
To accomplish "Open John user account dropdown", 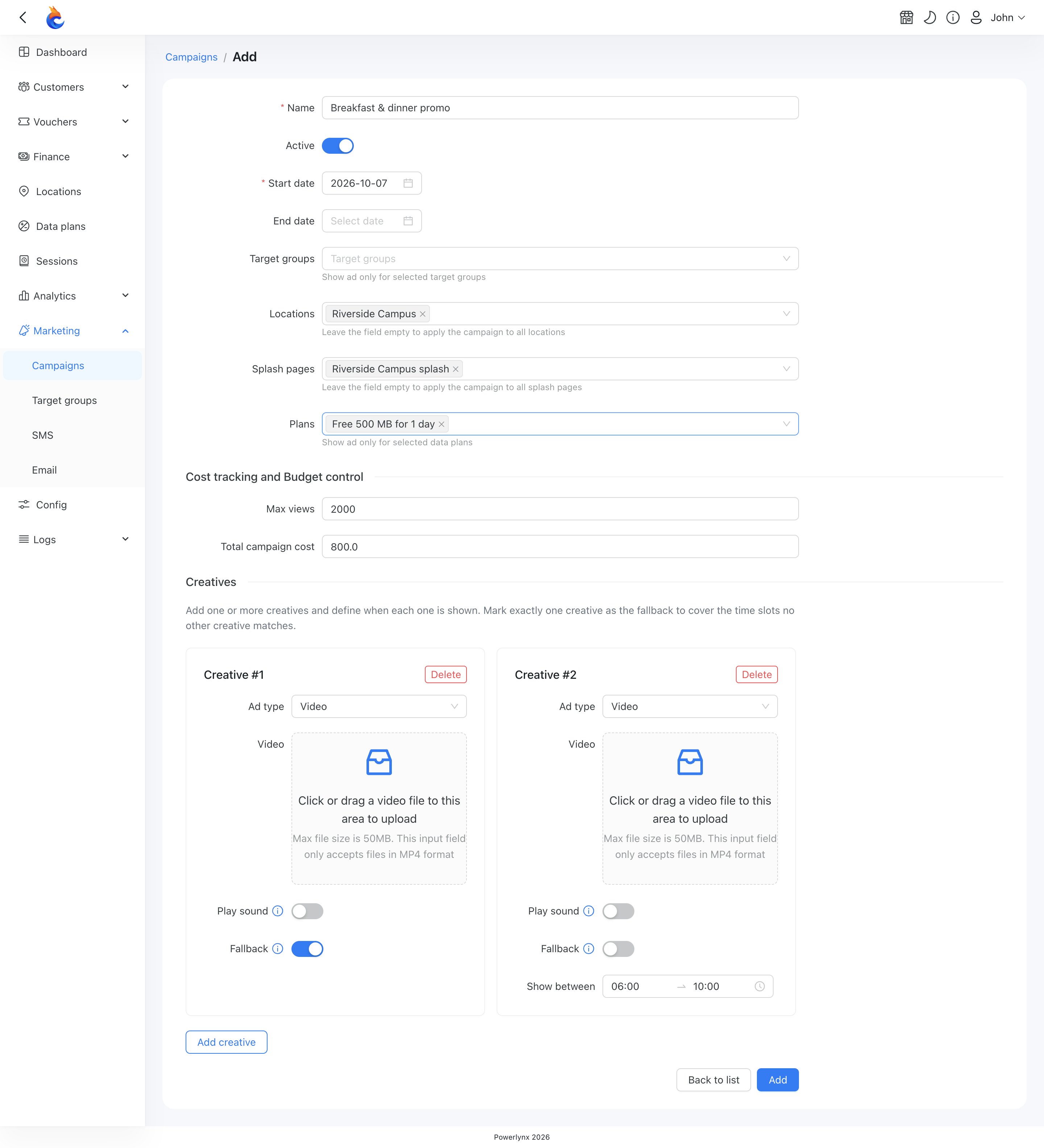I will 1007,18.
